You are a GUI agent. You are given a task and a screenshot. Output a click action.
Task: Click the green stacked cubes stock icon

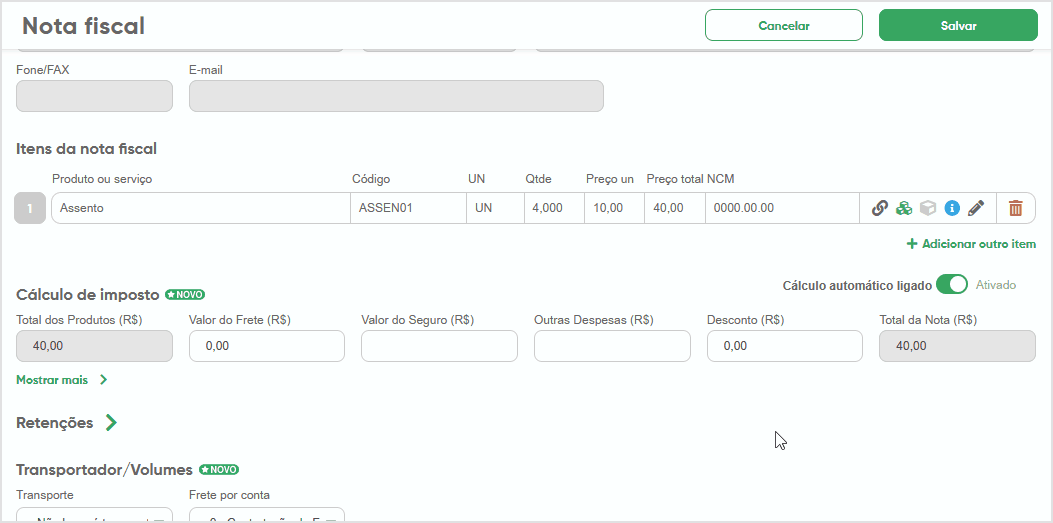coord(904,208)
